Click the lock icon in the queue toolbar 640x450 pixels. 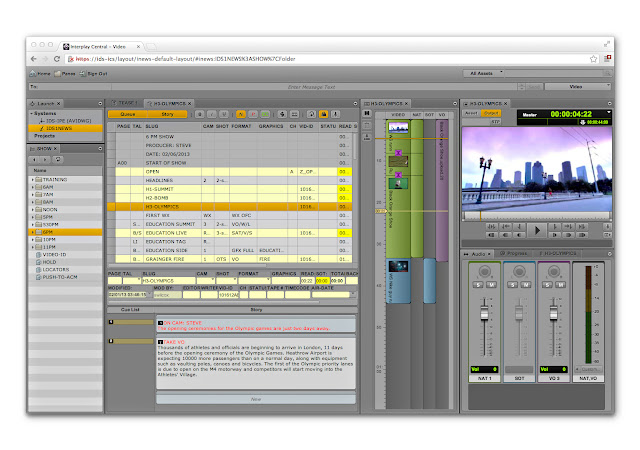[311, 114]
